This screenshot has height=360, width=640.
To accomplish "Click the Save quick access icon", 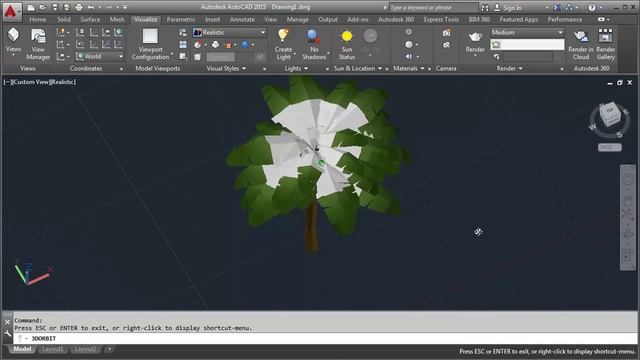I will click(x=55, y=7).
